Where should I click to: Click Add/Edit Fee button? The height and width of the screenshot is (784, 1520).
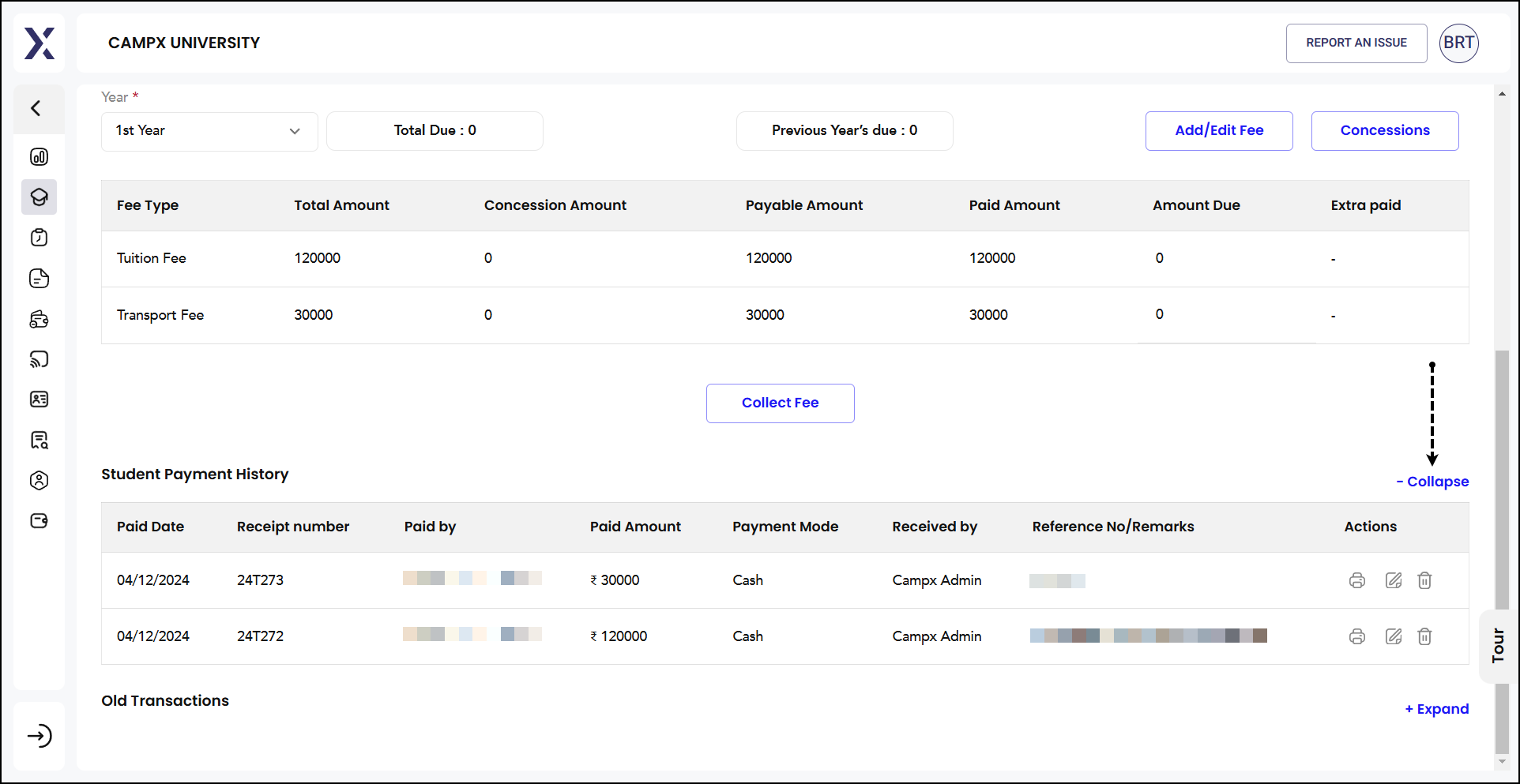pyautogui.click(x=1219, y=131)
